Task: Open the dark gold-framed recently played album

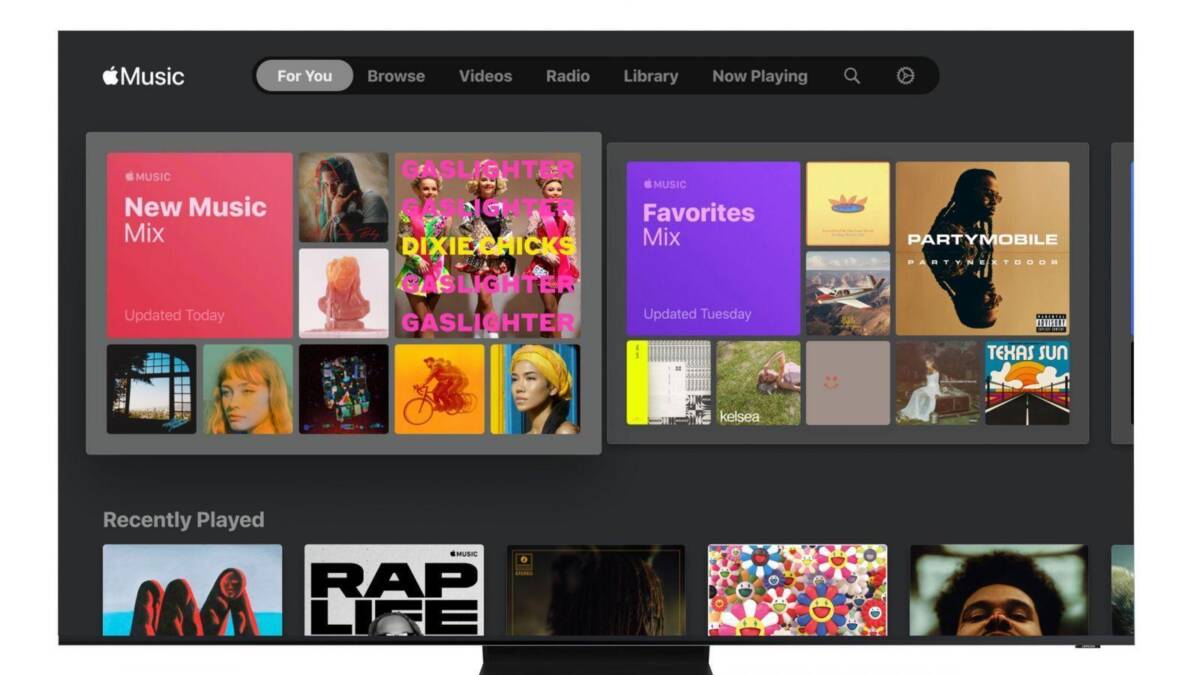Action: [596, 590]
